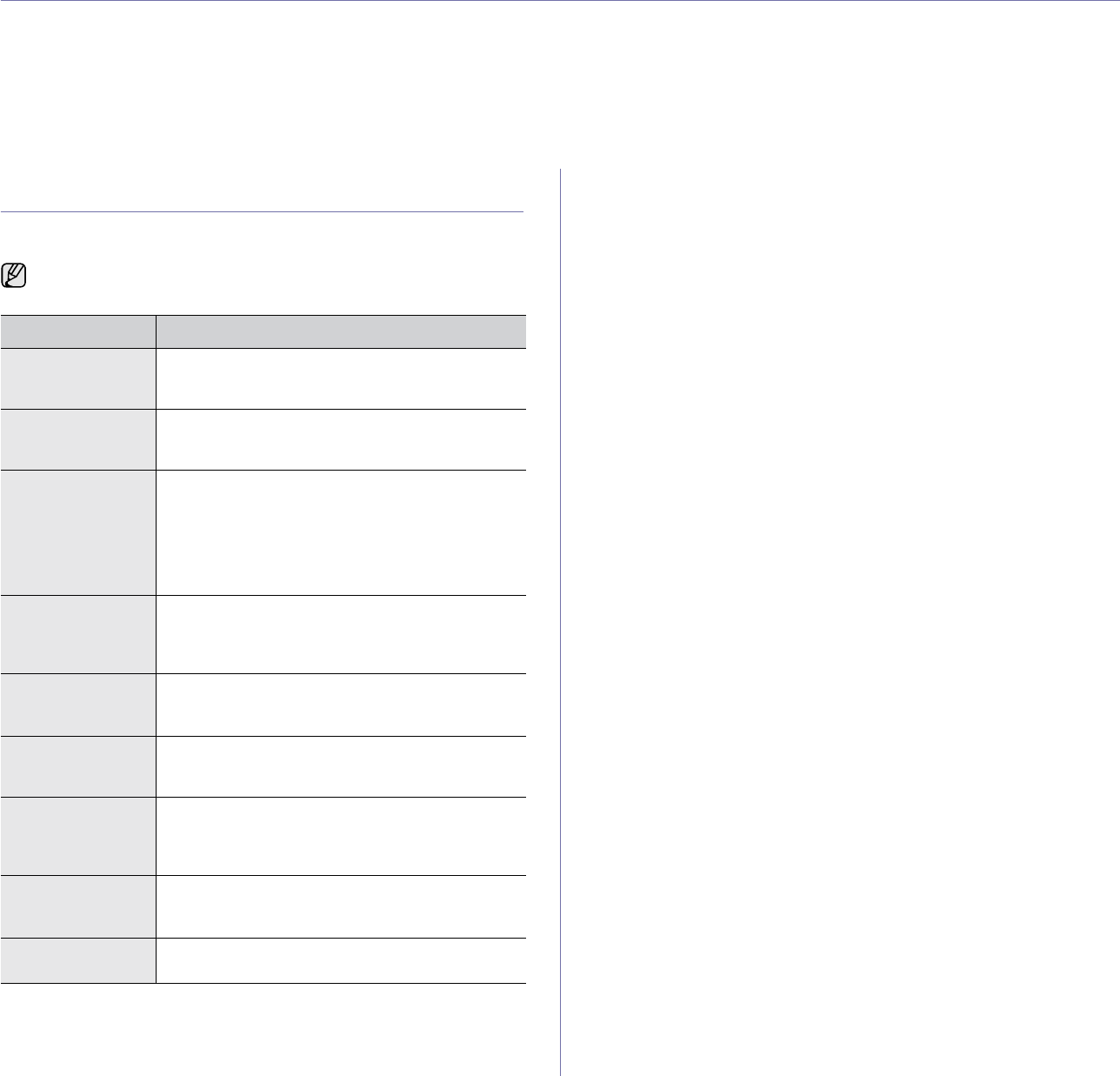This screenshot has height=1076, width=1120.
Task: Click the fourth body row's gray left cell
Action: [x=78, y=634]
